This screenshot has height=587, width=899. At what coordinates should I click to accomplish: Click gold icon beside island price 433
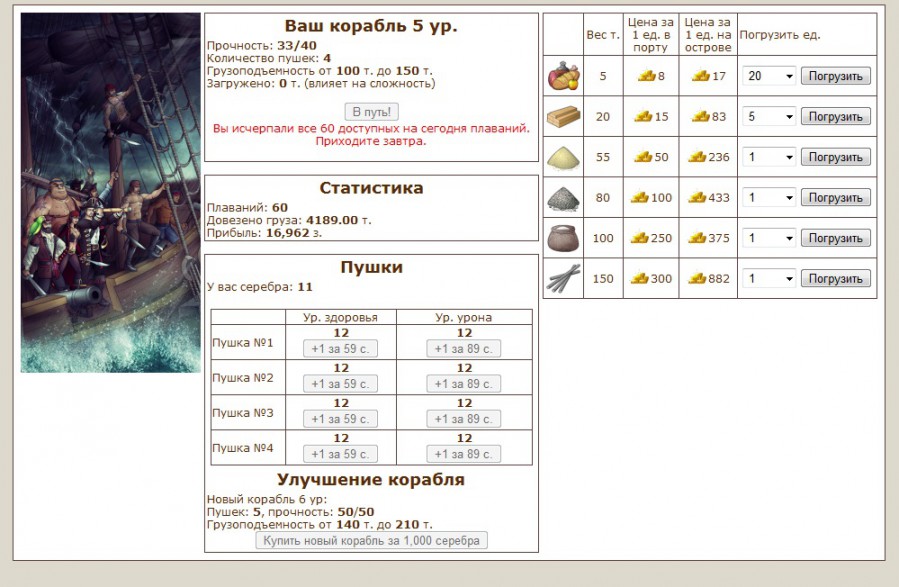point(697,197)
